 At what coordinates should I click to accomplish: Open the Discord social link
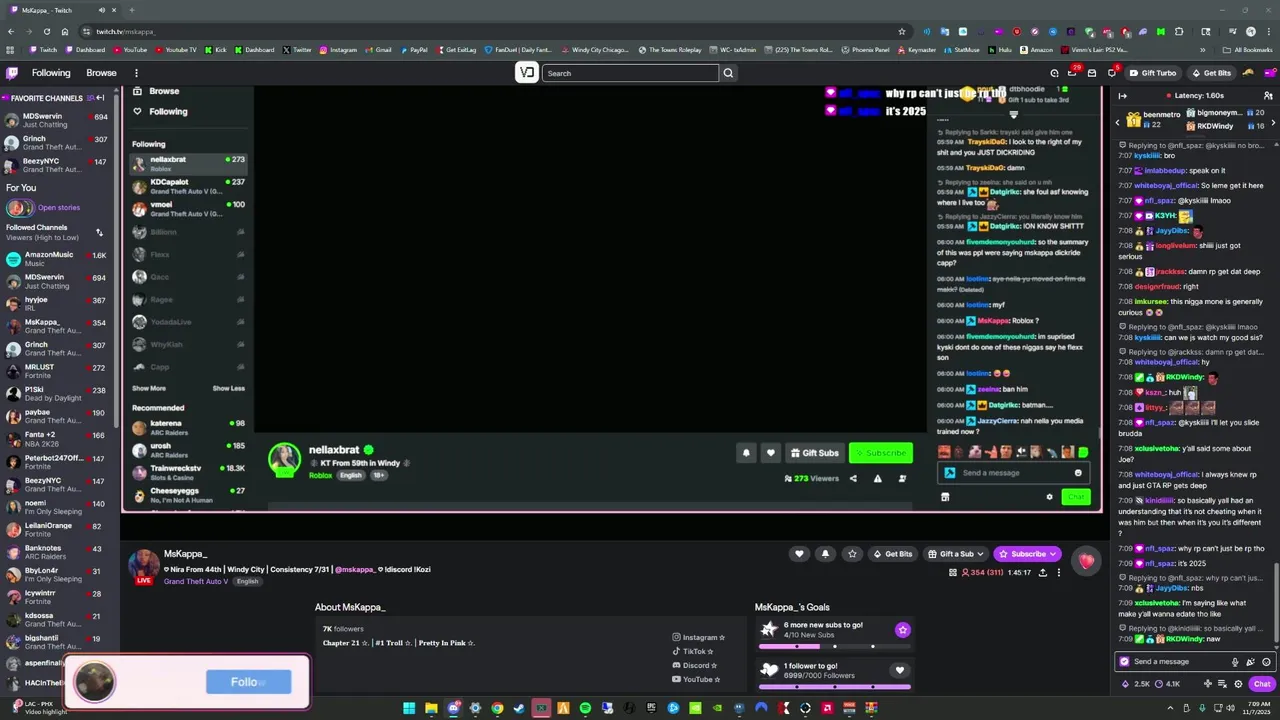[x=695, y=665]
